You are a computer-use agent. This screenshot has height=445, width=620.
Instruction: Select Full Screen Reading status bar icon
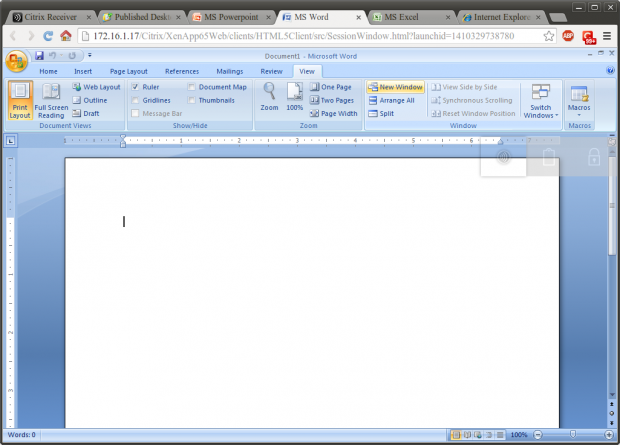click(x=467, y=435)
